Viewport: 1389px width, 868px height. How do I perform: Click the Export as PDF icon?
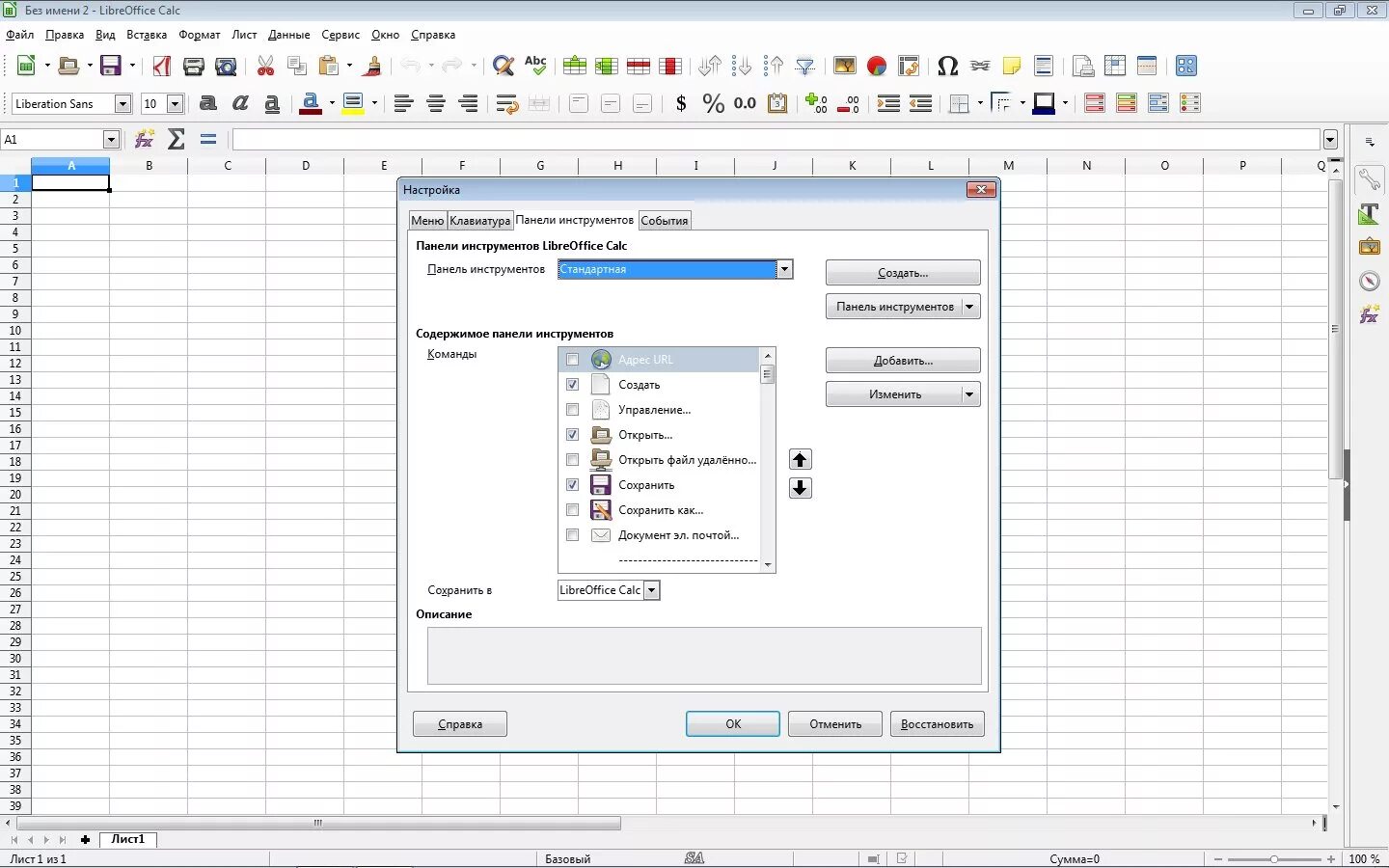point(162,66)
